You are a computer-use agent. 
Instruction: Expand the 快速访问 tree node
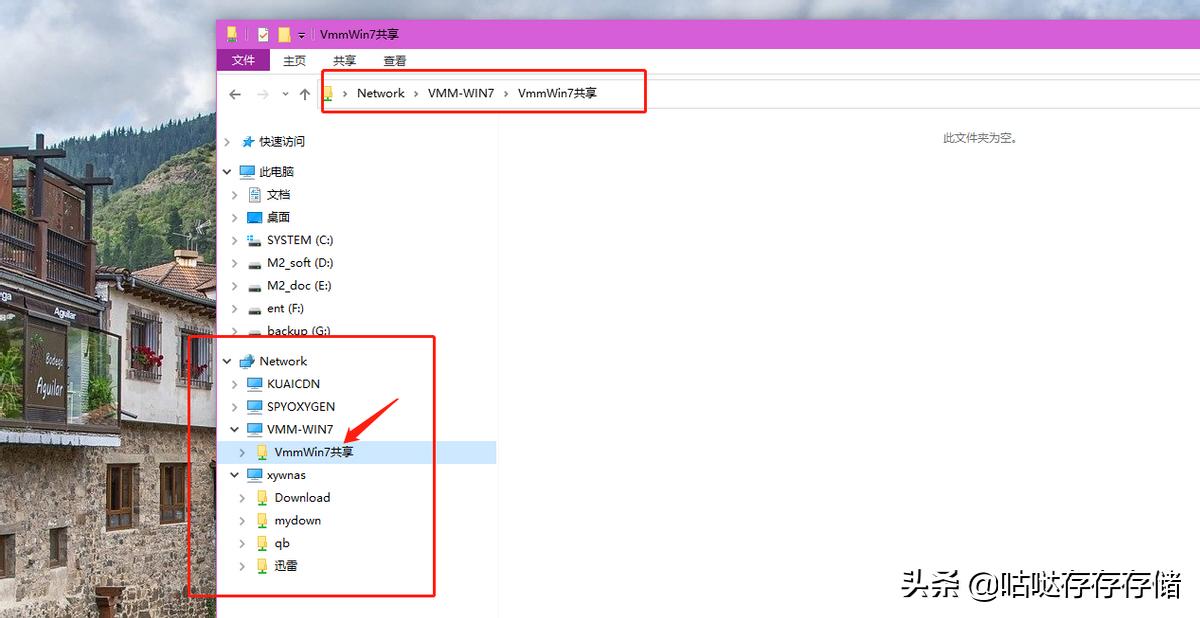click(x=228, y=142)
